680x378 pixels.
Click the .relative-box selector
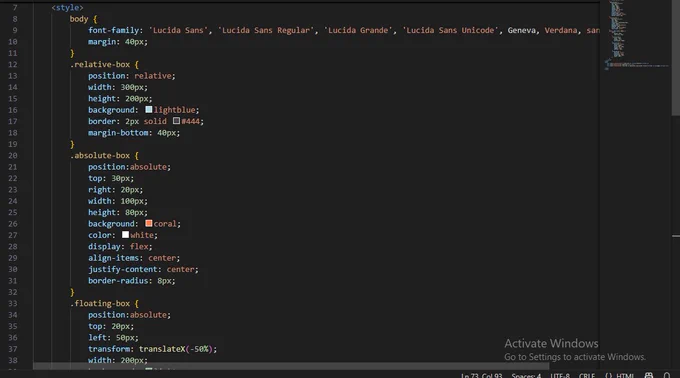[x=100, y=64]
